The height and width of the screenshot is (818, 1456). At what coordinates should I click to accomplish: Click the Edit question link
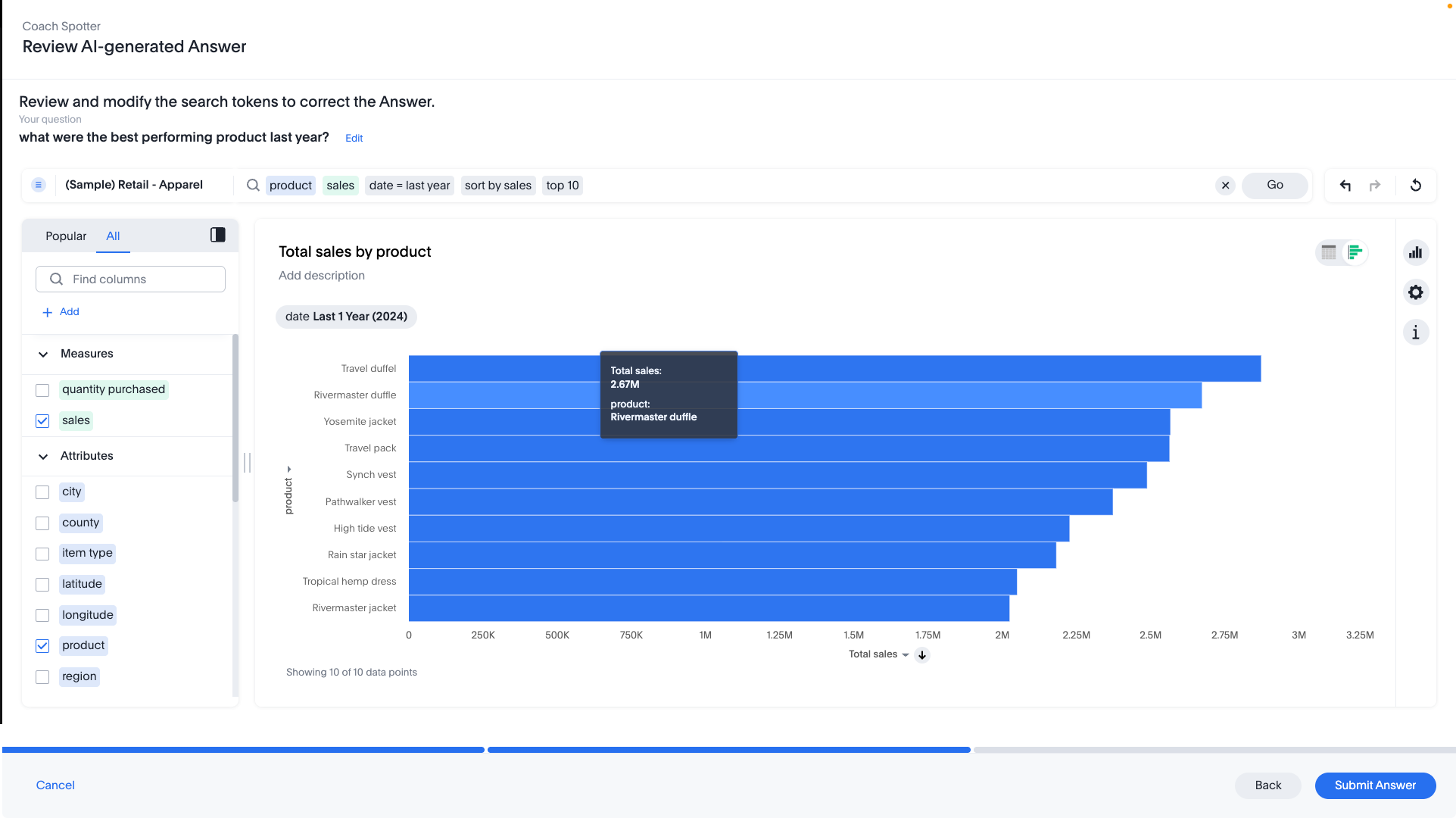pyautogui.click(x=354, y=139)
